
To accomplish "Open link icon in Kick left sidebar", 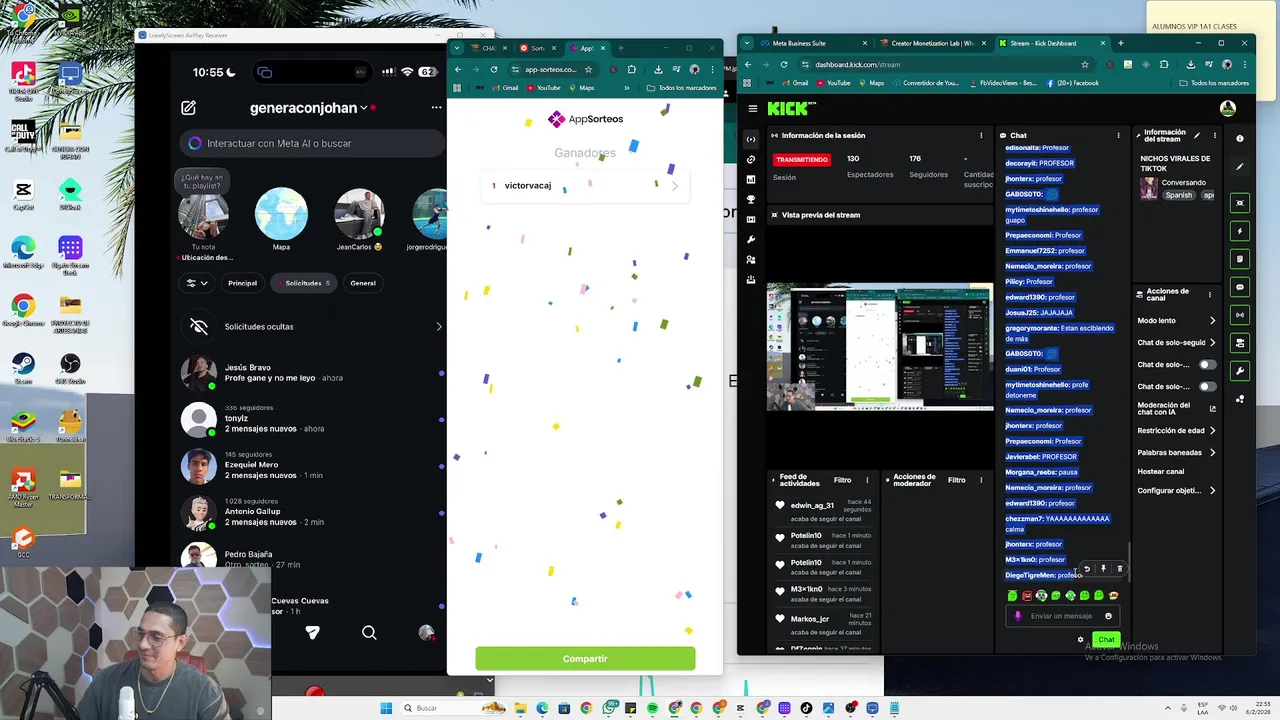I will 751,159.
